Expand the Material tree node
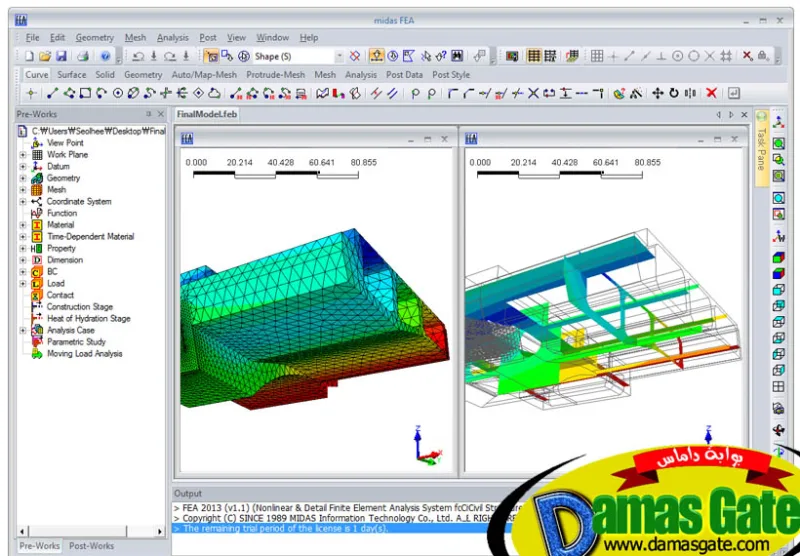The image size is (800, 556). (22, 225)
